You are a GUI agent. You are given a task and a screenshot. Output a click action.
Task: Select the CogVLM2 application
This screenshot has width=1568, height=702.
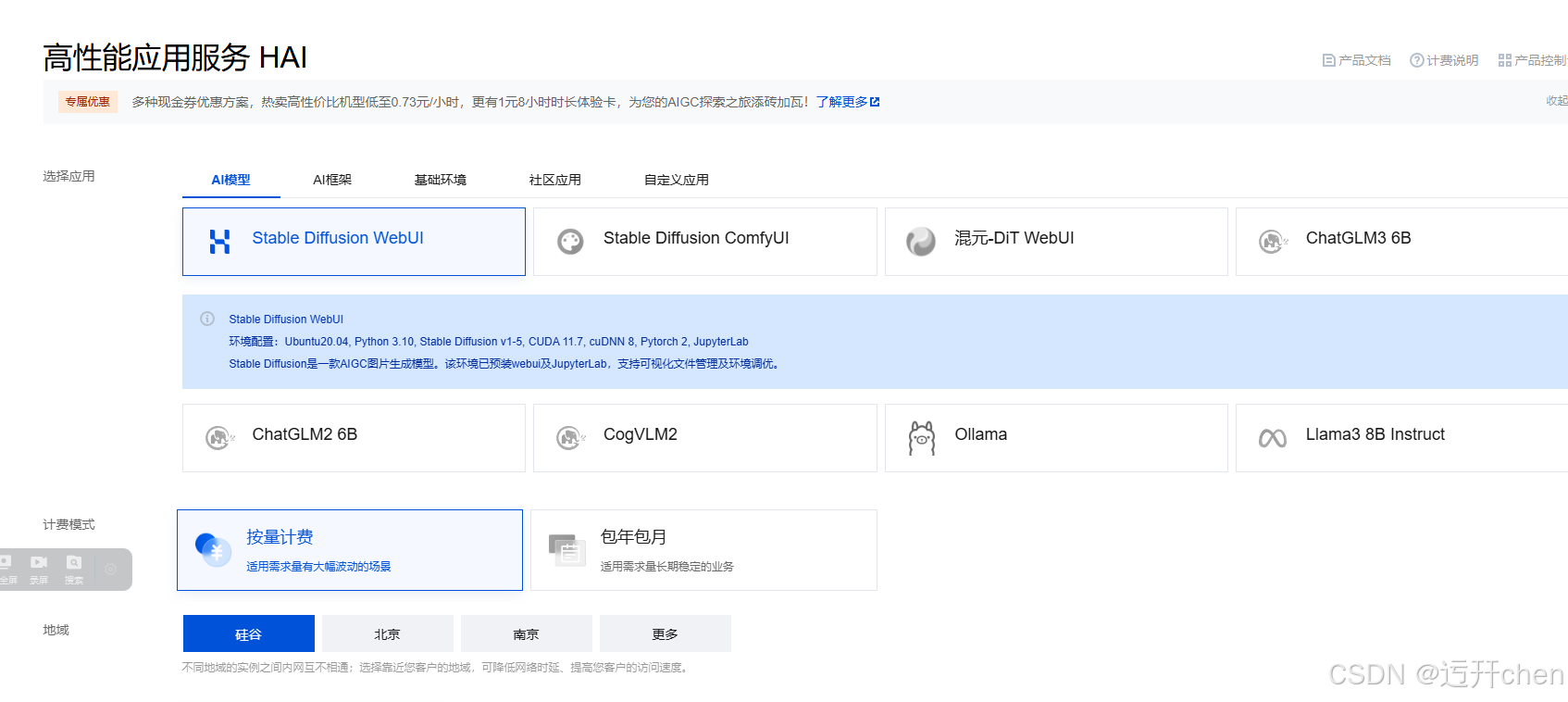[x=704, y=438]
